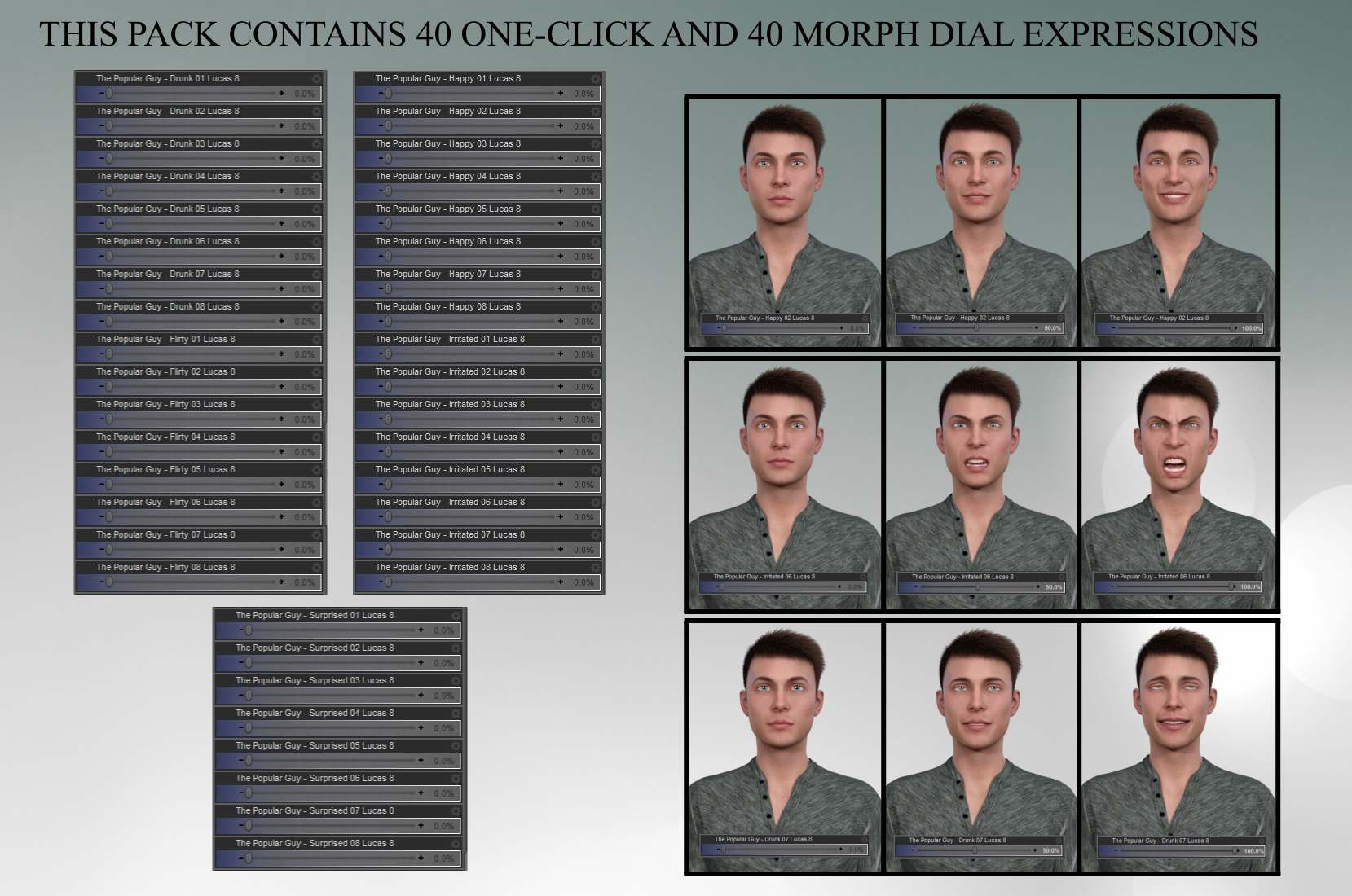Viewport: 1352px width, 896px height.
Task: Open gear settings for Drunk 08 Lucas 8
Action: (316, 307)
